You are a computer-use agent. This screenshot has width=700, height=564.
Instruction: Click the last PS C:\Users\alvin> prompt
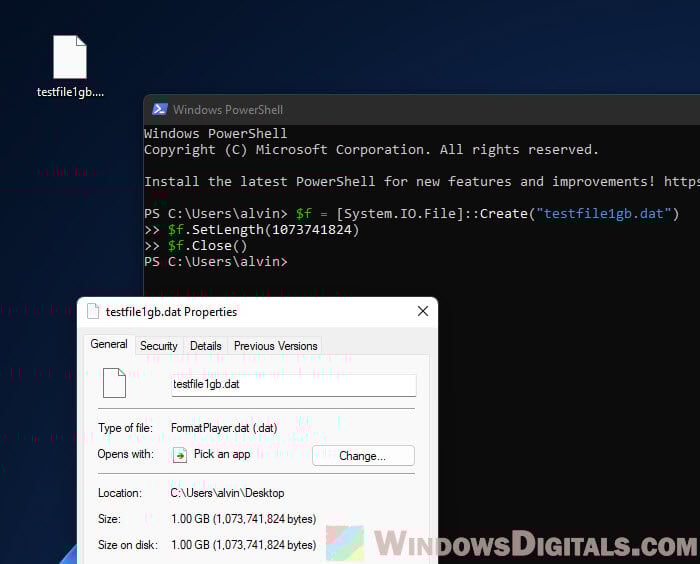click(x=216, y=262)
